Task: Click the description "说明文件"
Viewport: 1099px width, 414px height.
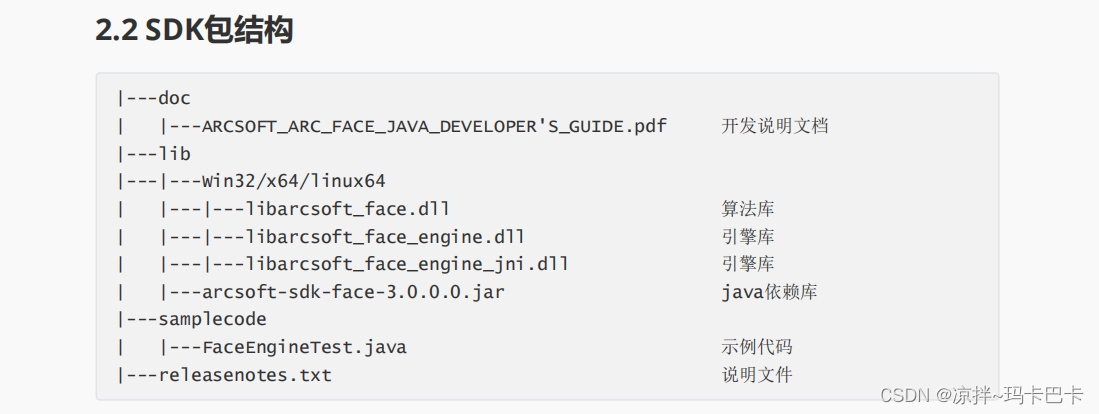Action: pos(757,375)
